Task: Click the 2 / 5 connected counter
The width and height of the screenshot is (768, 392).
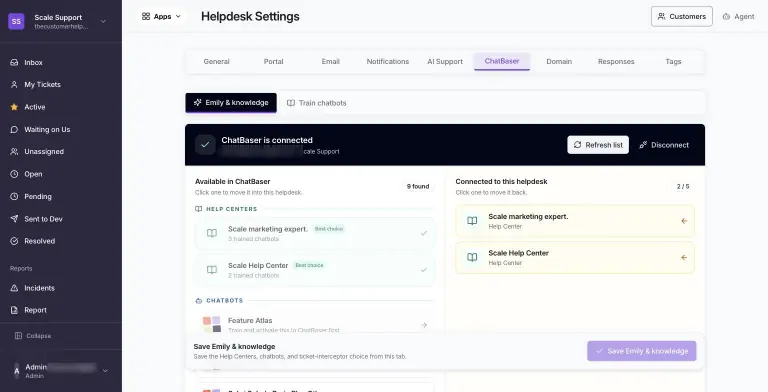Action: [683, 186]
